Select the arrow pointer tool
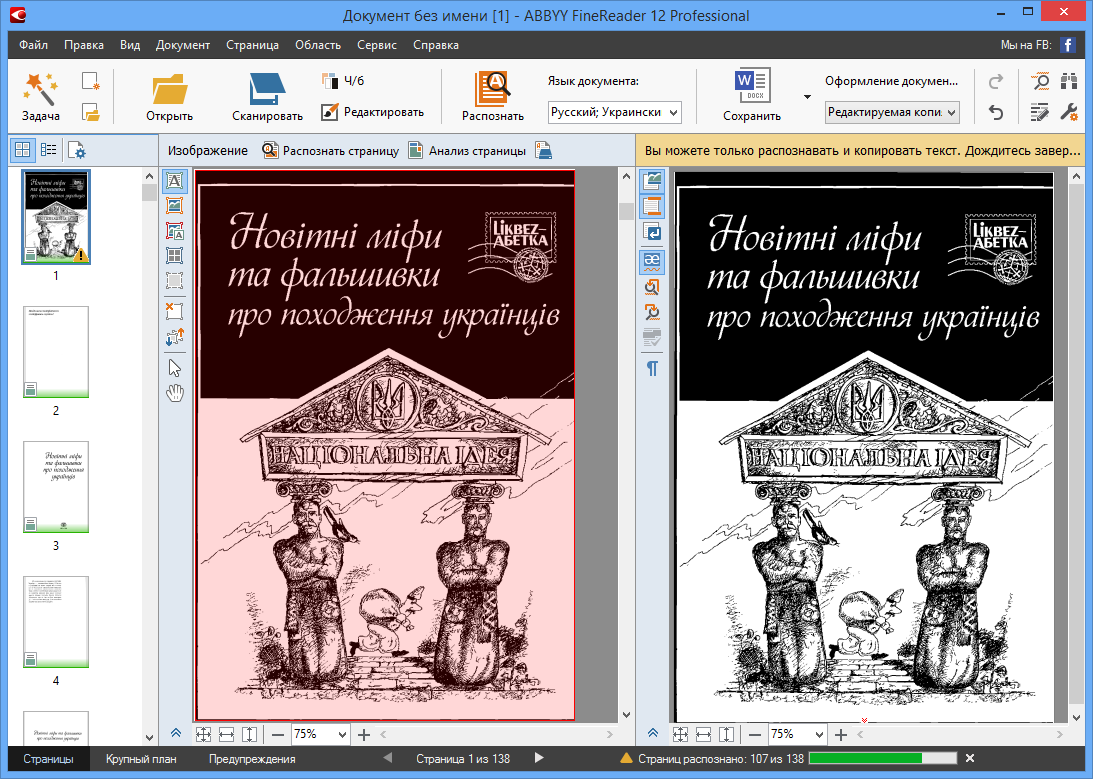This screenshot has height=779, width=1093. click(174, 367)
